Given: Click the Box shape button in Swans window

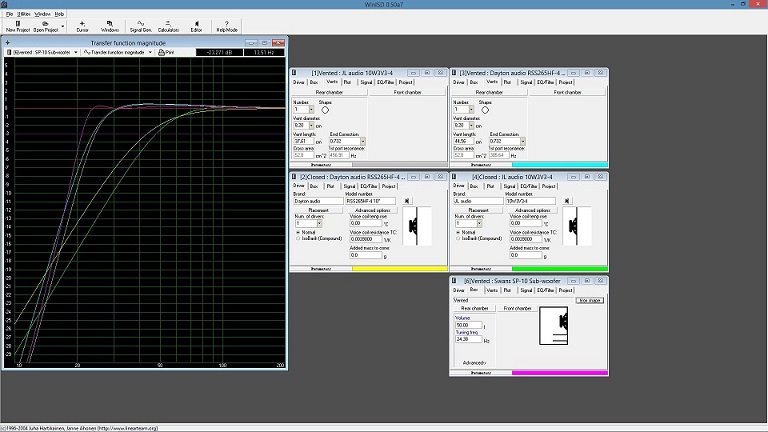Looking at the screenshot, I should point(590,300).
